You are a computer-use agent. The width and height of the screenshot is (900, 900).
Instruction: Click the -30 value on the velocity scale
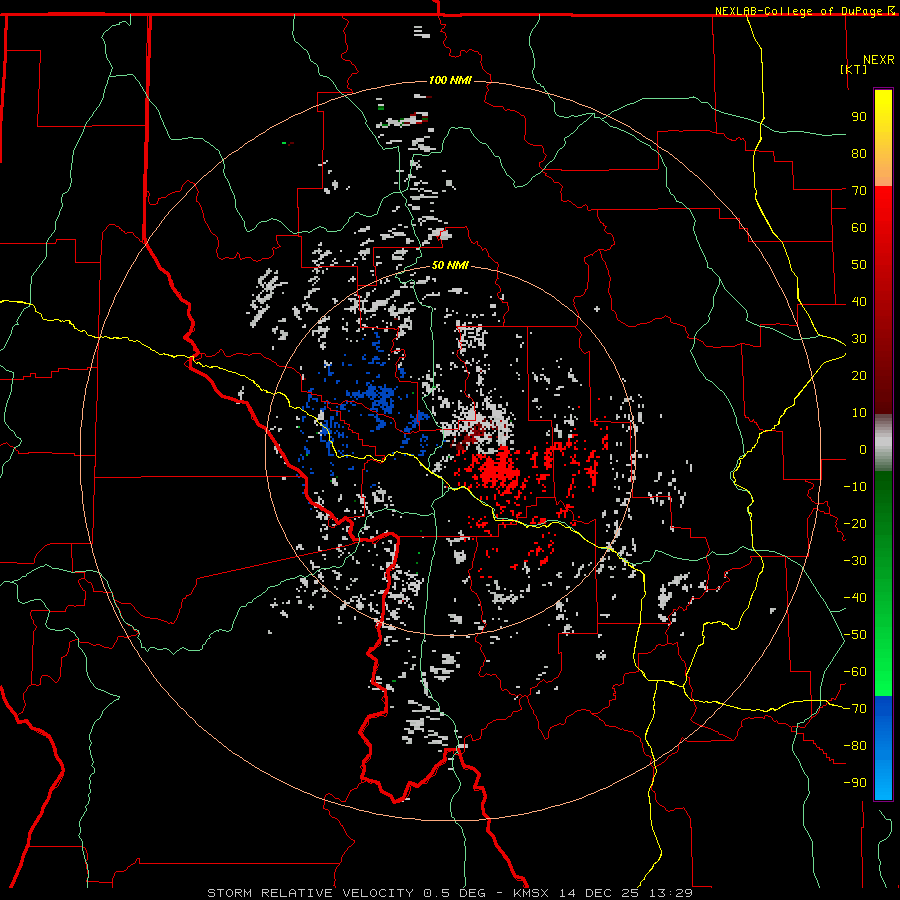tap(855, 561)
